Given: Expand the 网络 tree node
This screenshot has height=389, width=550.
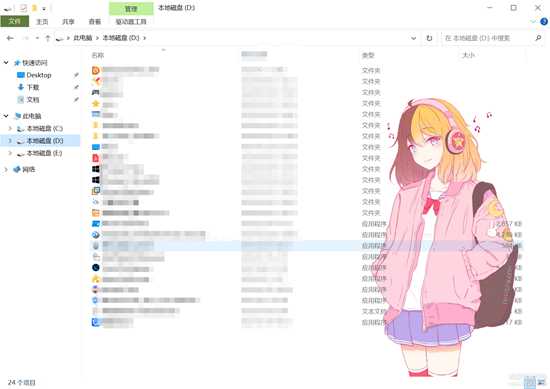Looking at the screenshot, I should [x=6, y=169].
